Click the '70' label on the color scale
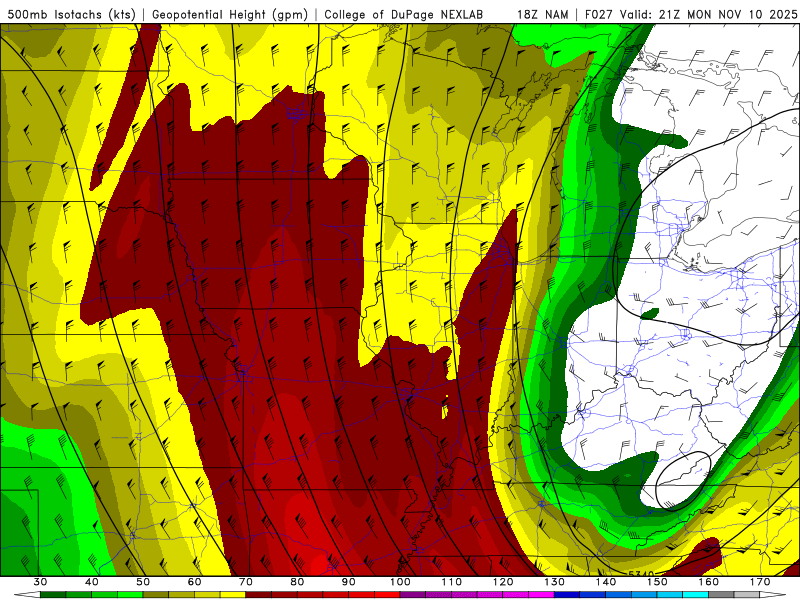Image resolution: width=800 pixels, height=600 pixels. [x=245, y=582]
